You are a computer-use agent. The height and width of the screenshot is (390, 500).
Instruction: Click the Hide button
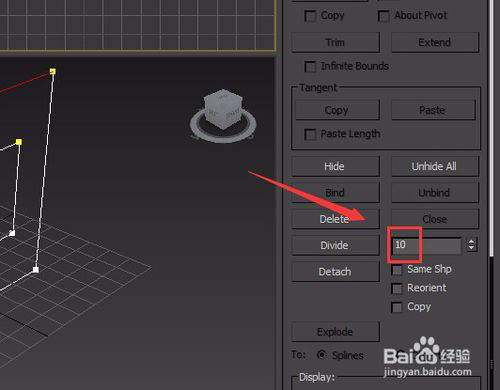[335, 166]
